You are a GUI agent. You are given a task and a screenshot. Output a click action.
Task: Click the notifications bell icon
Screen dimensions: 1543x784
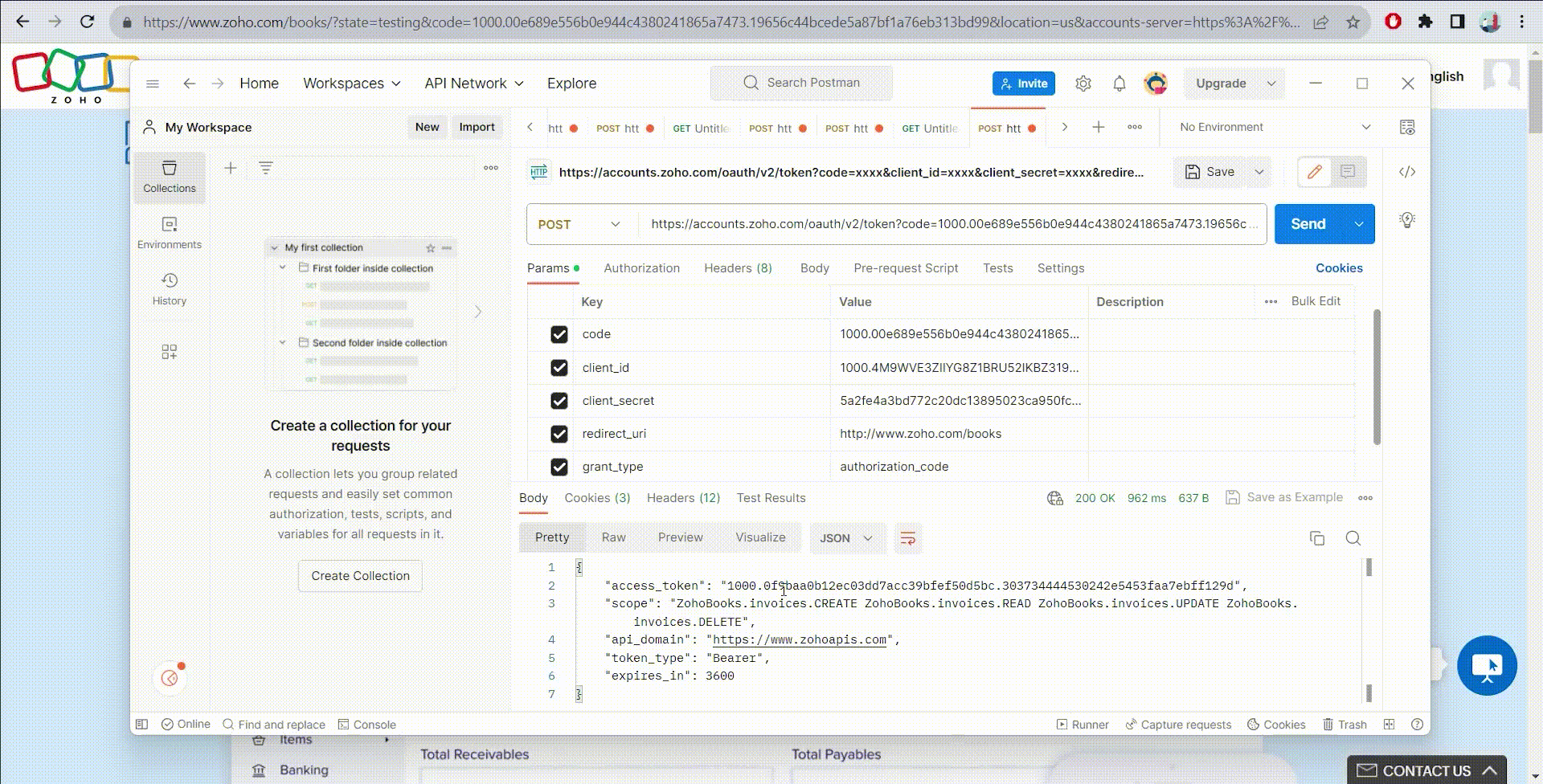pyautogui.click(x=1119, y=84)
